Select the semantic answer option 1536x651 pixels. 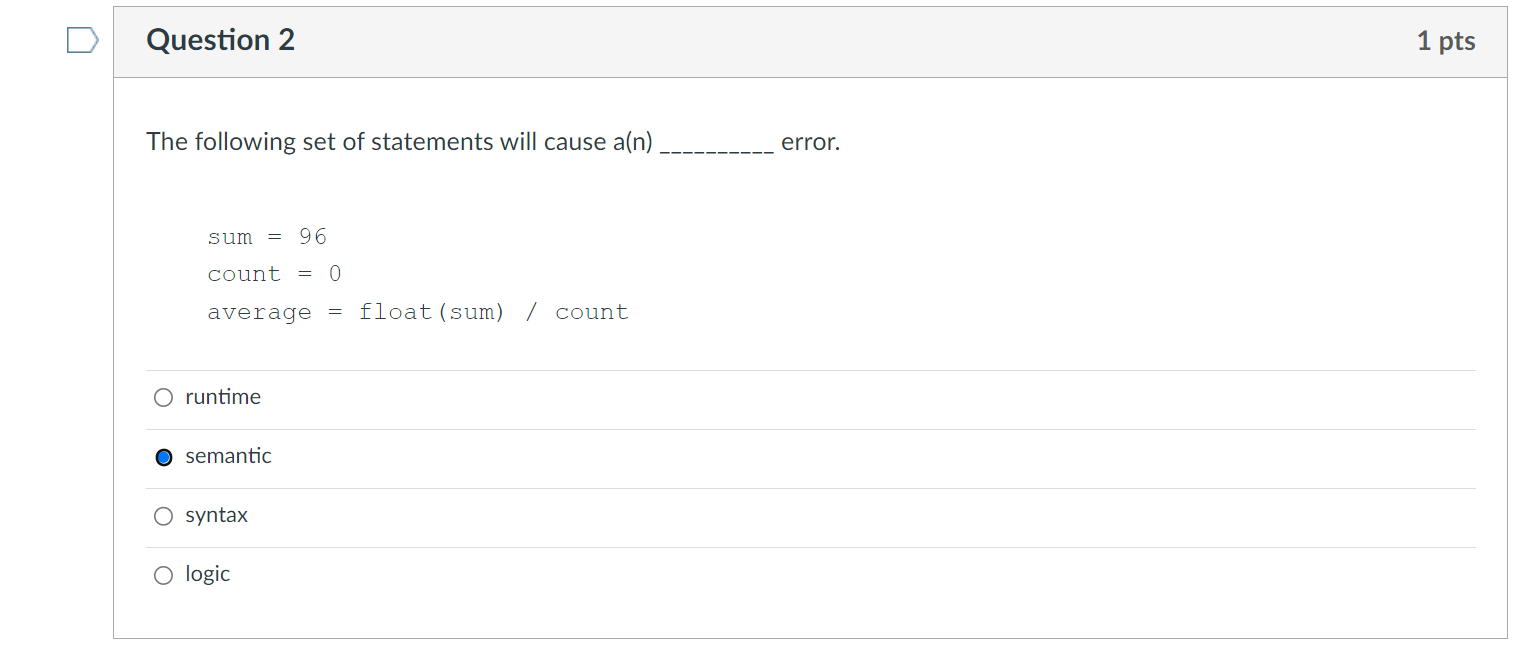click(x=162, y=456)
